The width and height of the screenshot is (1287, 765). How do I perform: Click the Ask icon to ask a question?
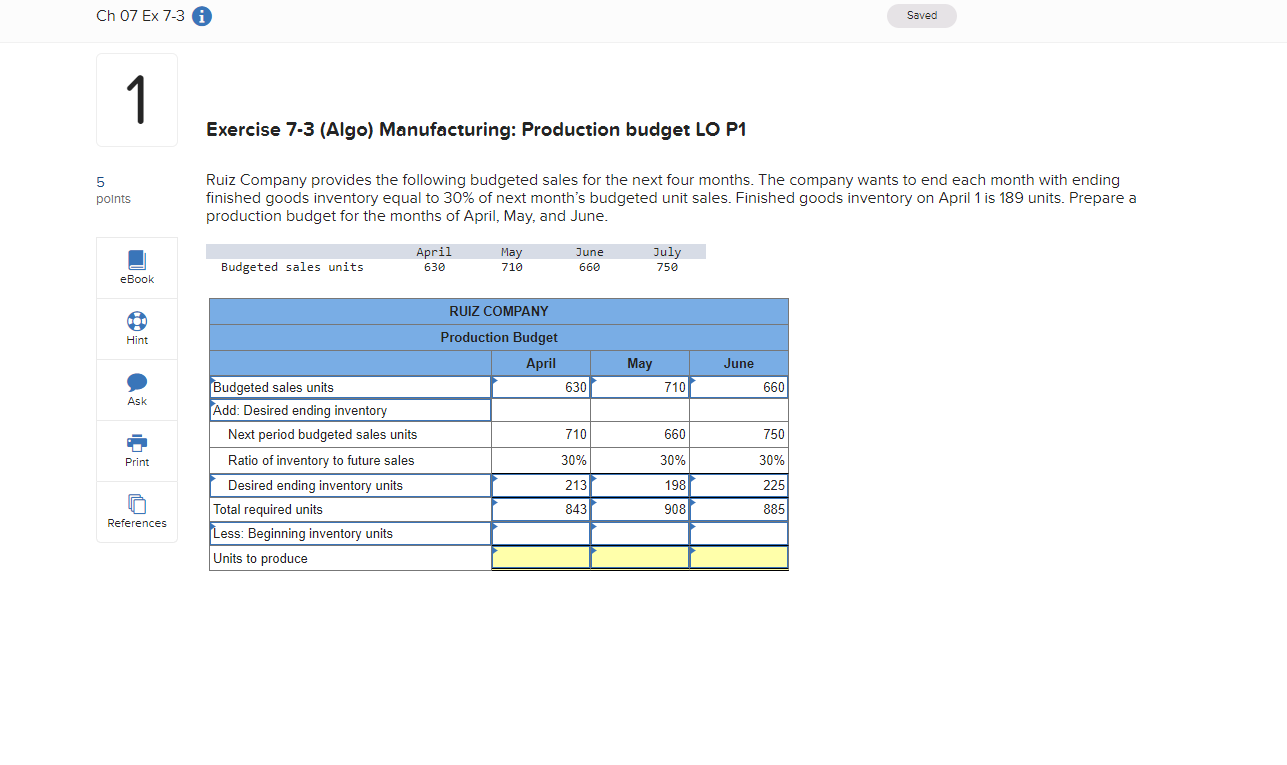tap(136, 388)
